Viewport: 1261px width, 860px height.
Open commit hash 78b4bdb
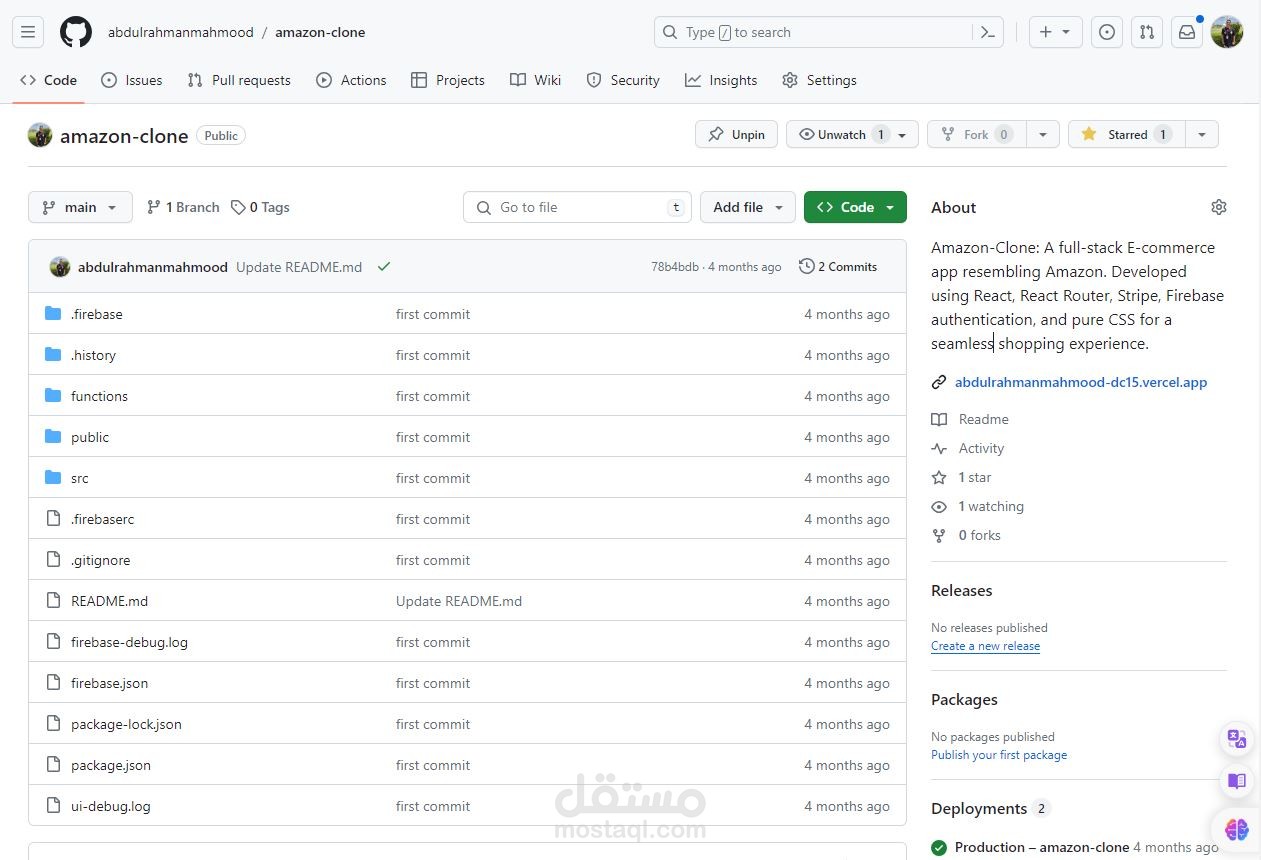point(675,267)
